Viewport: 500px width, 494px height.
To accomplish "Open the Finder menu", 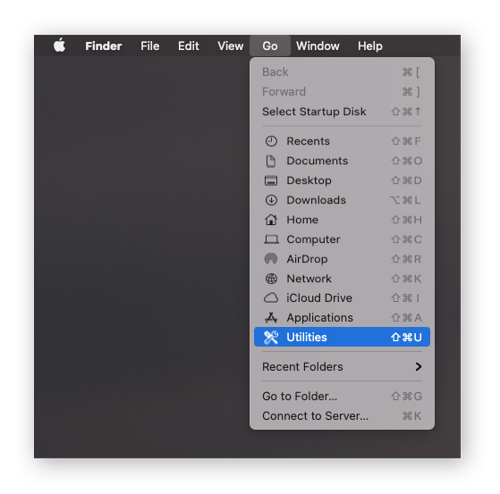I will [x=103, y=46].
